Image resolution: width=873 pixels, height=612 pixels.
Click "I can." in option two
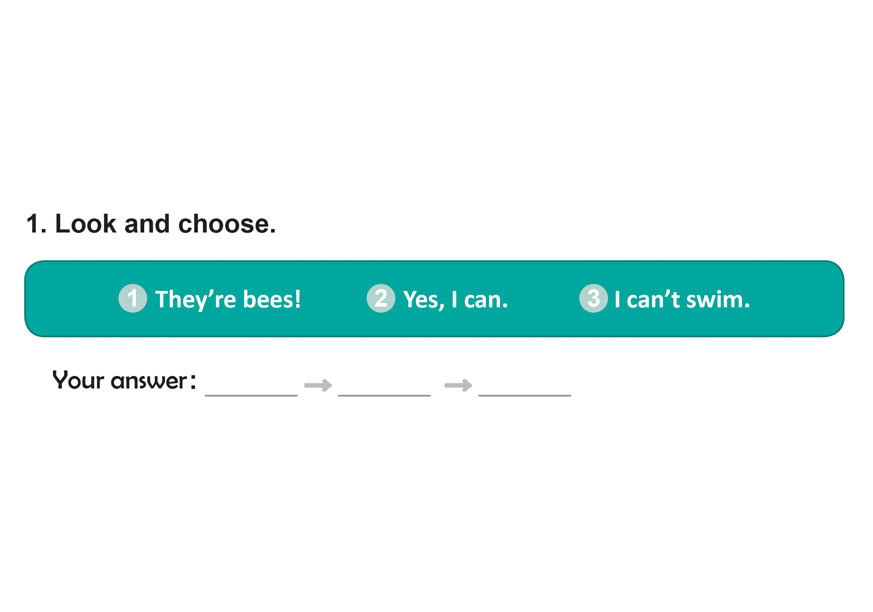(480, 299)
